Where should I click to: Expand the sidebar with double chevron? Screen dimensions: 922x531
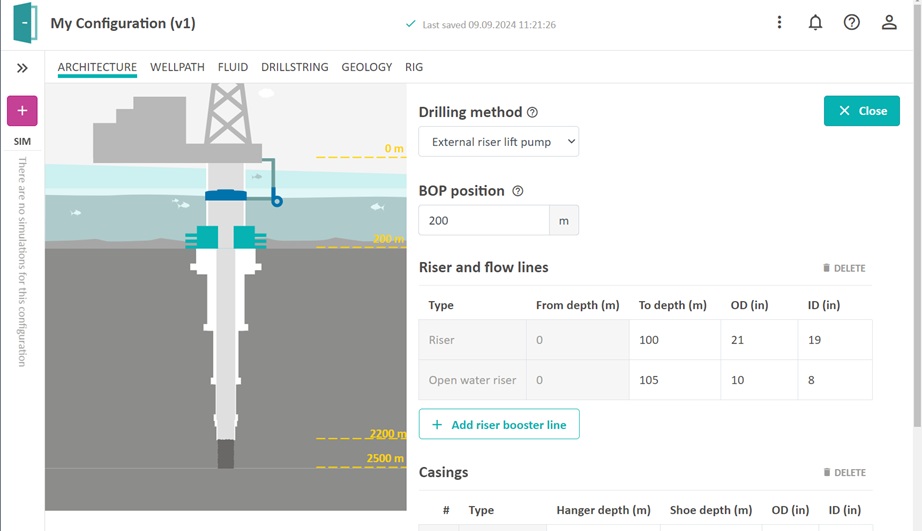pos(22,68)
